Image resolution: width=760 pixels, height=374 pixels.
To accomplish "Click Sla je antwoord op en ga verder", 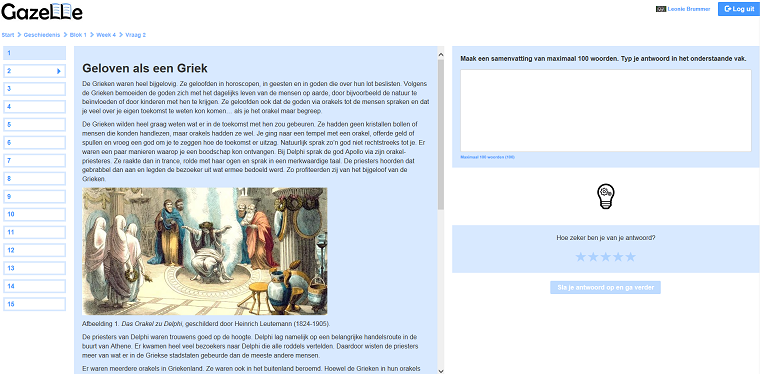I will pos(605,287).
